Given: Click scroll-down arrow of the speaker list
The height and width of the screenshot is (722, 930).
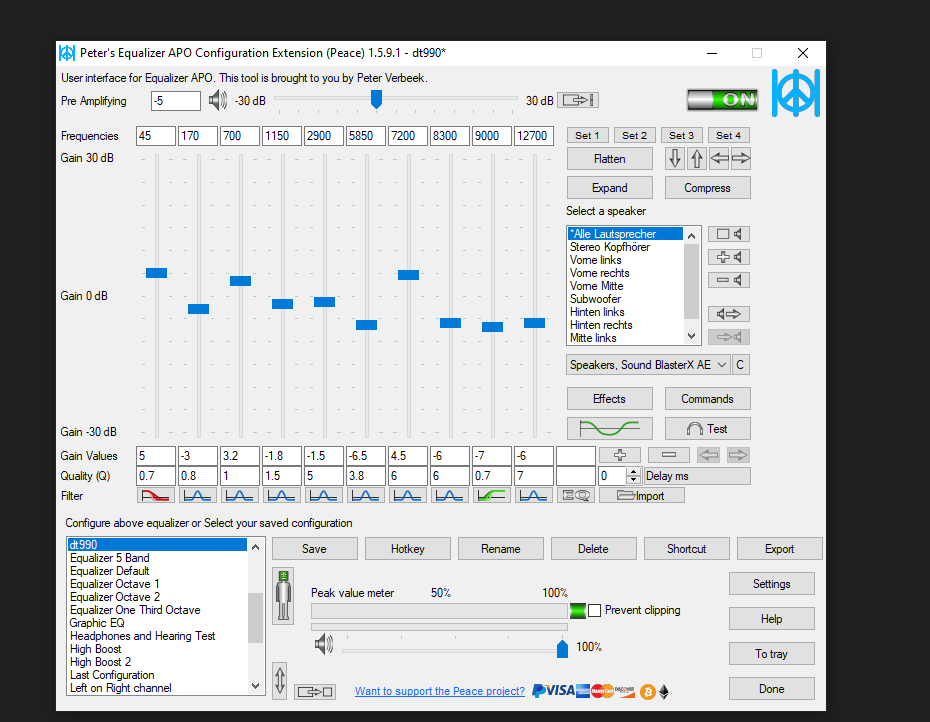Looking at the screenshot, I should pyautogui.click(x=691, y=336).
